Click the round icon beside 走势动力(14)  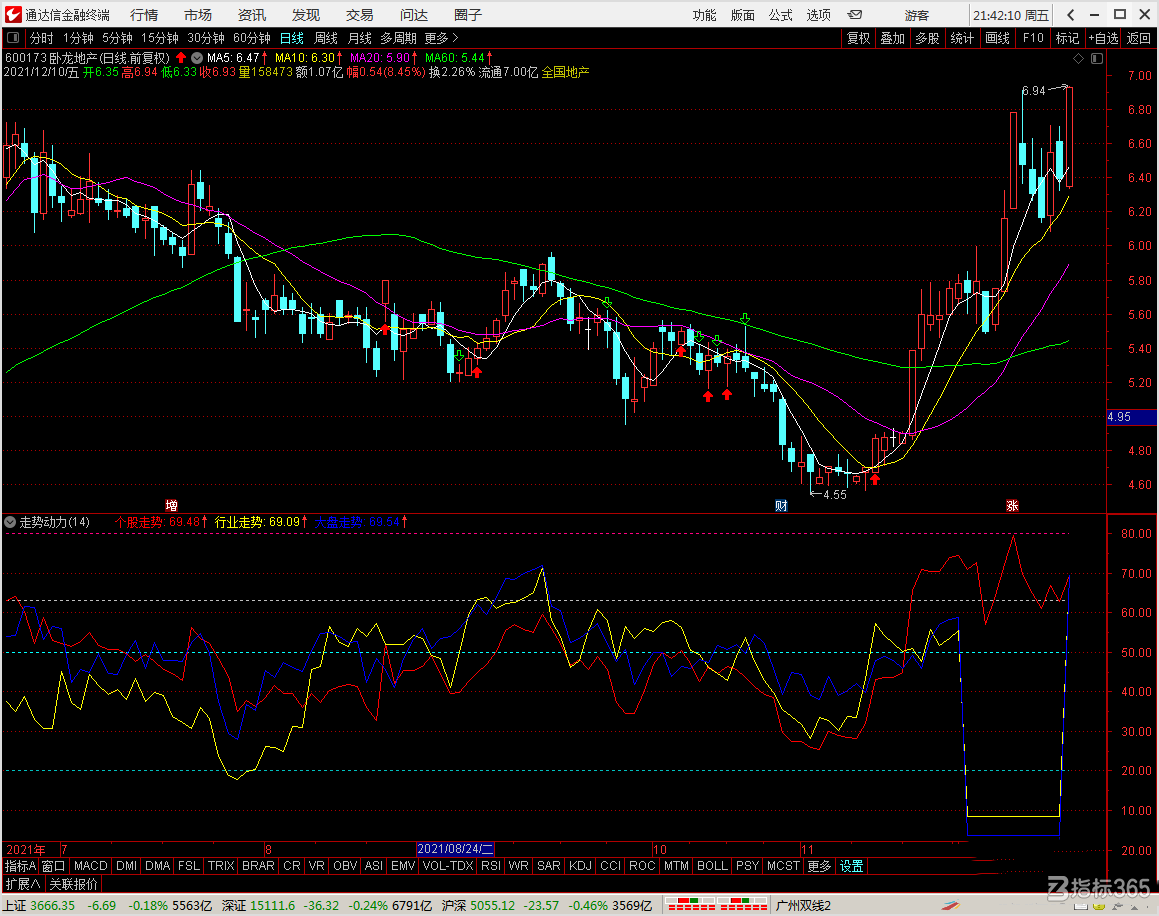10,522
